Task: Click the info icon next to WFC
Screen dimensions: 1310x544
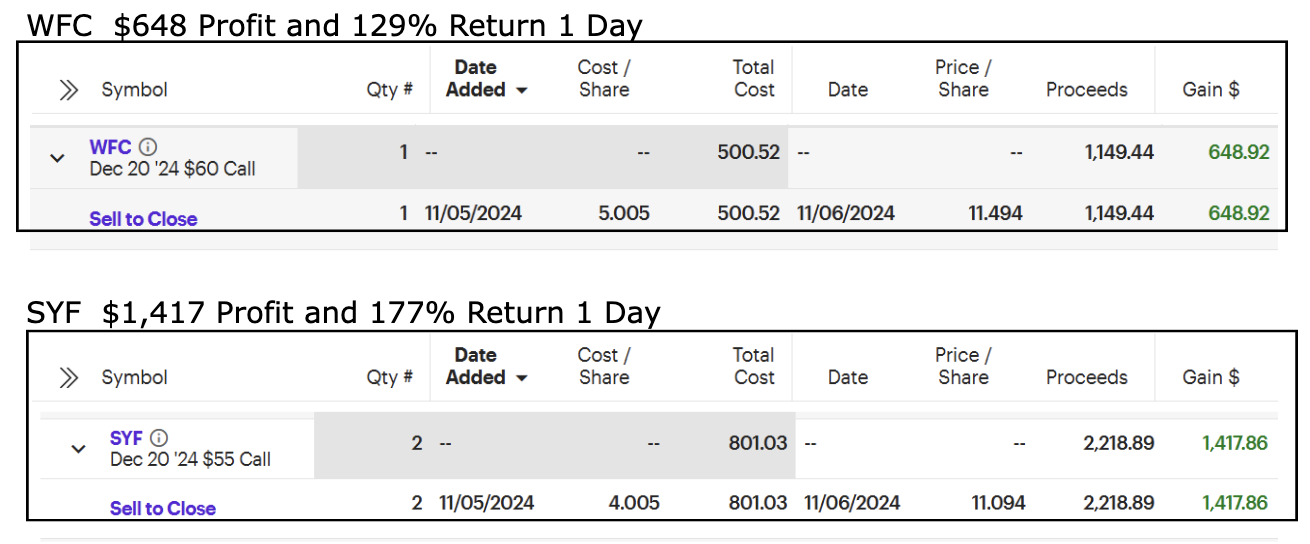Action: coord(147,147)
